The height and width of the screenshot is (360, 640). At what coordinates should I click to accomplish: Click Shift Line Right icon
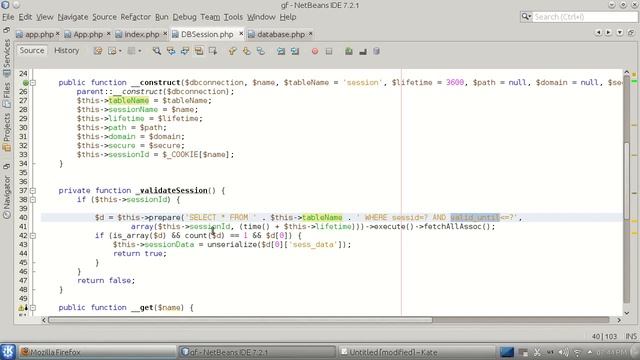pyautogui.click(x=295, y=51)
